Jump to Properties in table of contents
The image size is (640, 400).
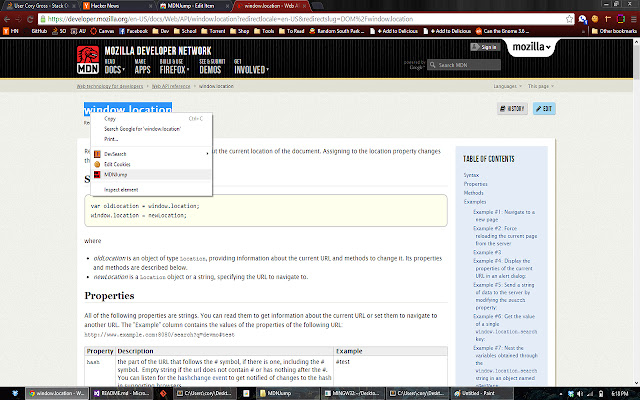click(x=475, y=184)
